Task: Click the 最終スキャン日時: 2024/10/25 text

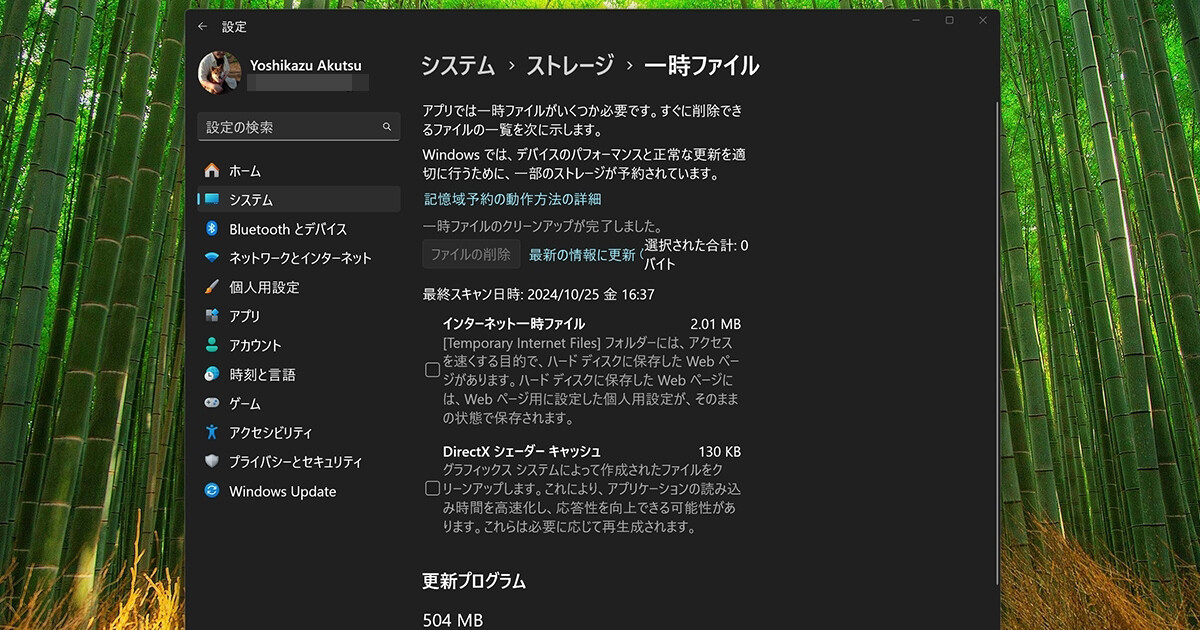Action: [538, 294]
